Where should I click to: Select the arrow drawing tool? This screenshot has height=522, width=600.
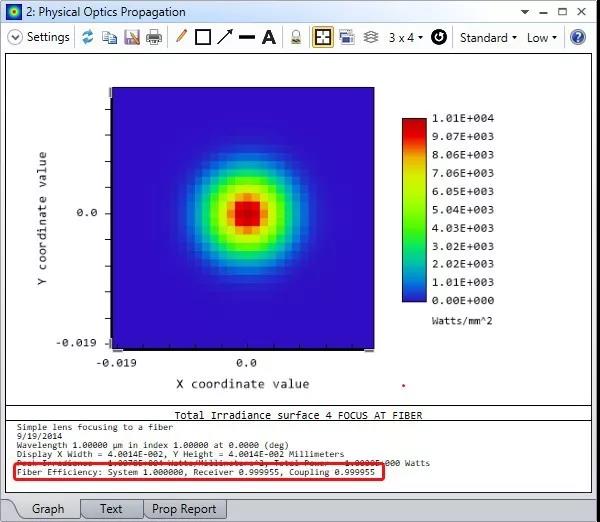click(x=225, y=37)
